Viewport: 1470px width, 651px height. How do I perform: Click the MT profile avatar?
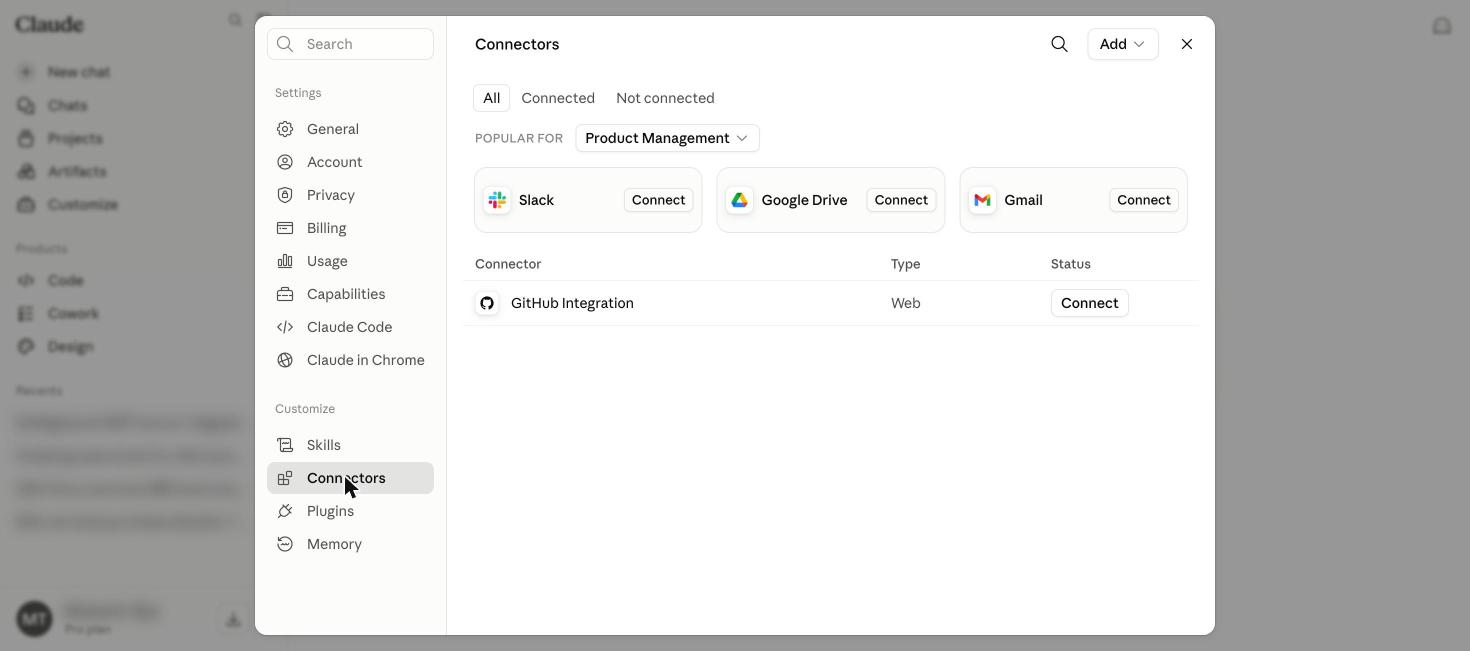(34, 620)
